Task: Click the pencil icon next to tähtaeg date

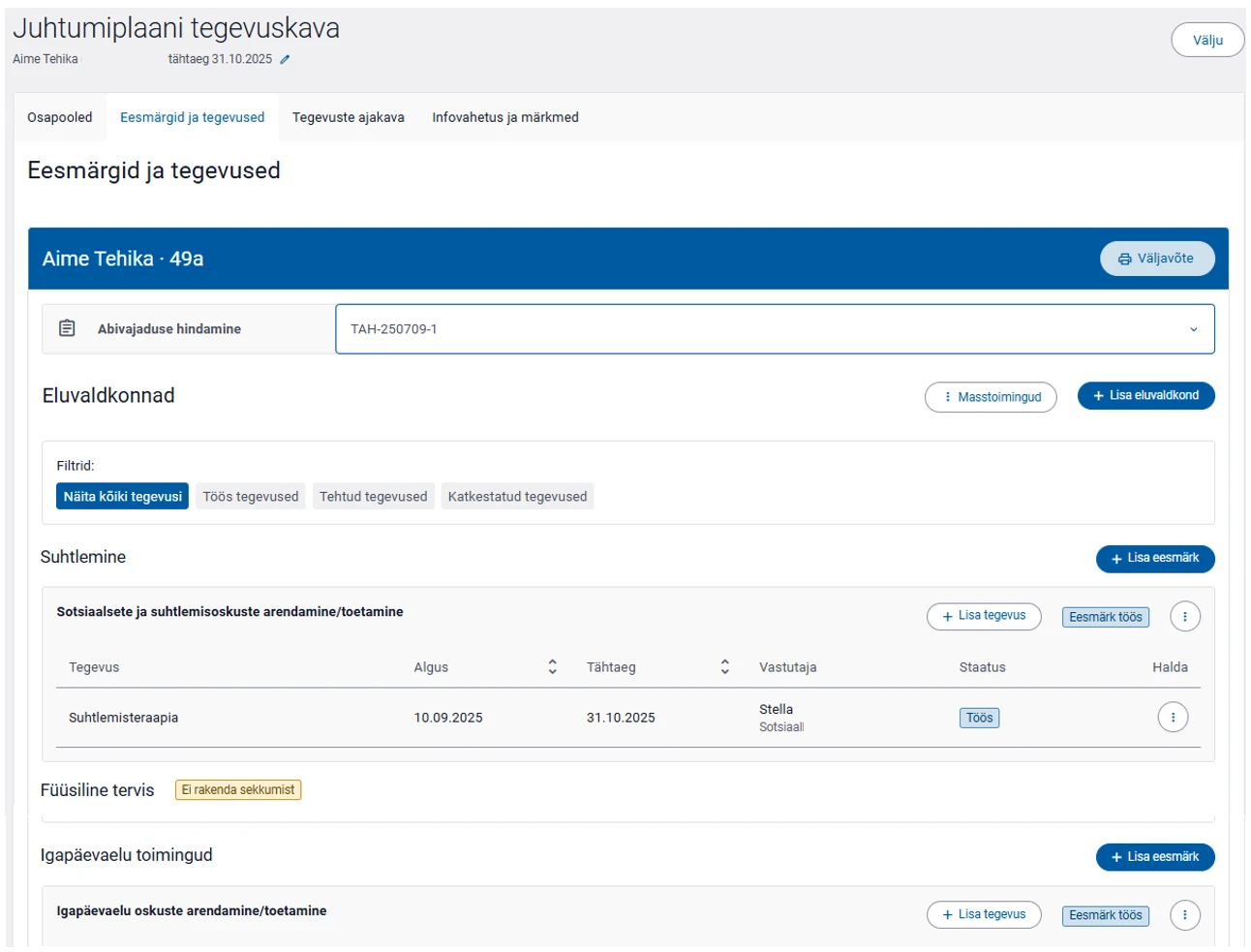Action: 285,60
